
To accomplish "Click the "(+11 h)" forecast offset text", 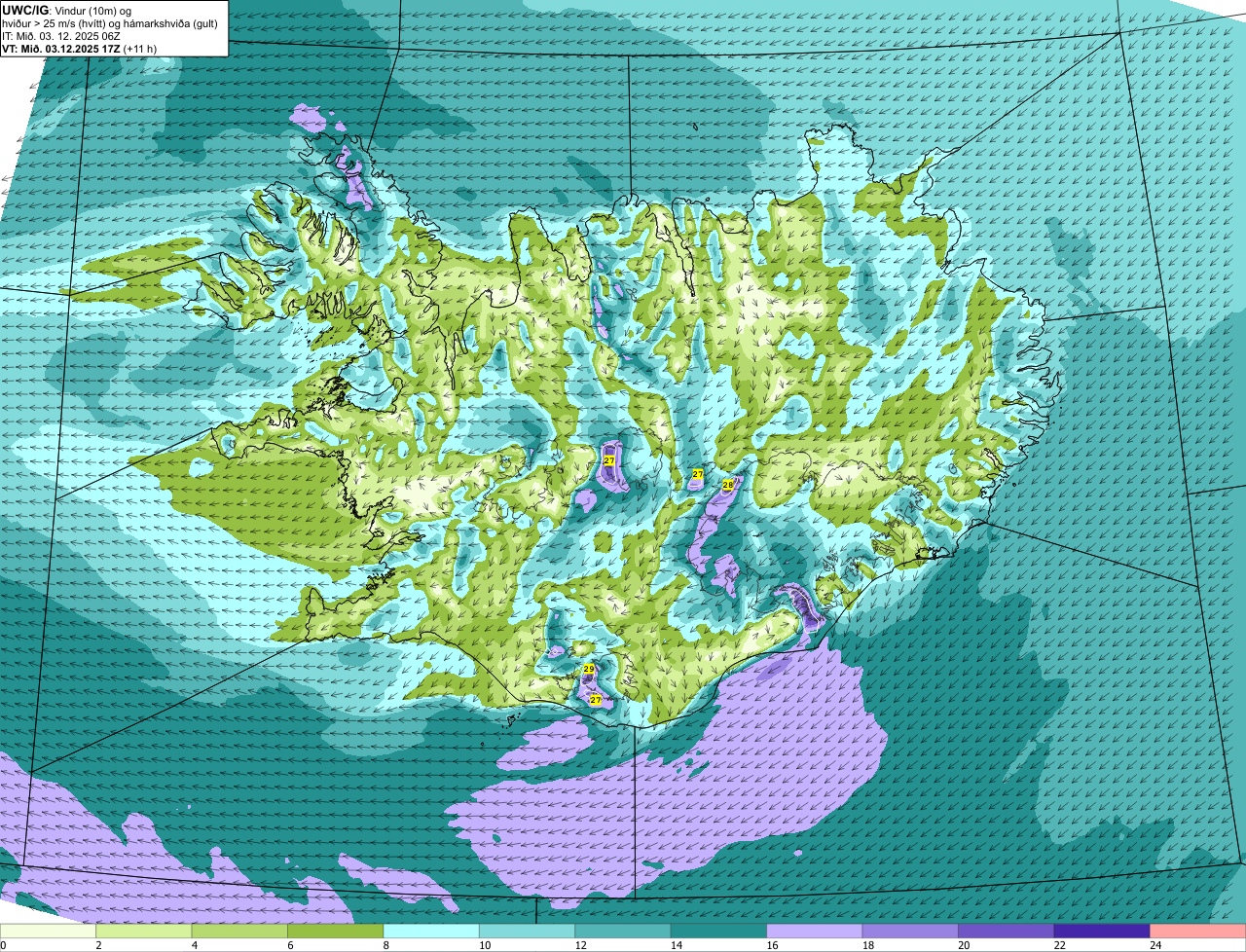I will [x=139, y=49].
